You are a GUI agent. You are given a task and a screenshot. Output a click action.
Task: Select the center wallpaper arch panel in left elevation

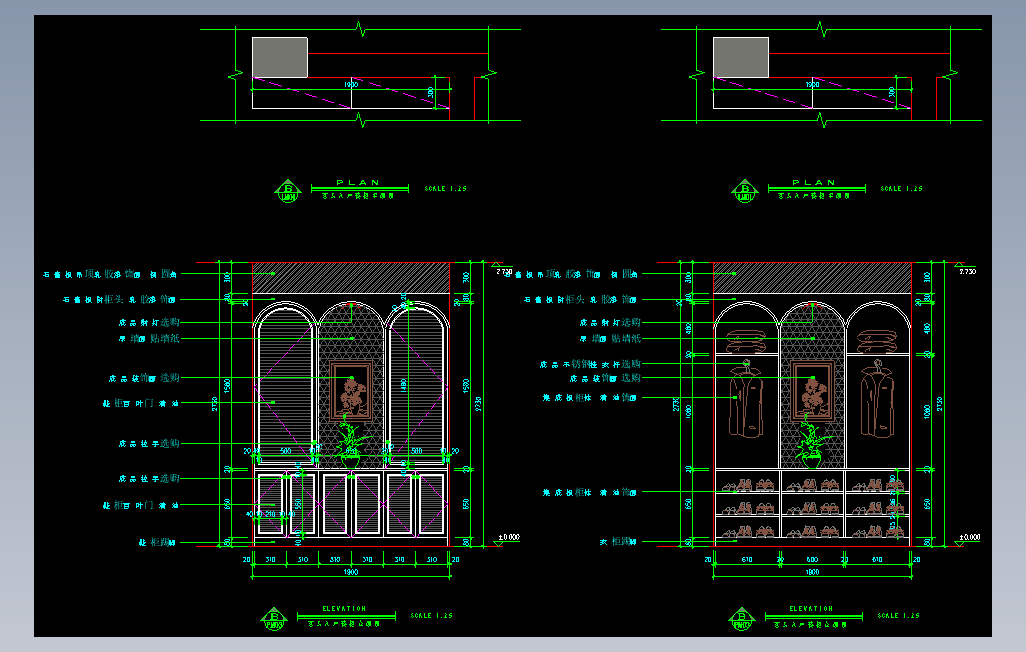351,384
